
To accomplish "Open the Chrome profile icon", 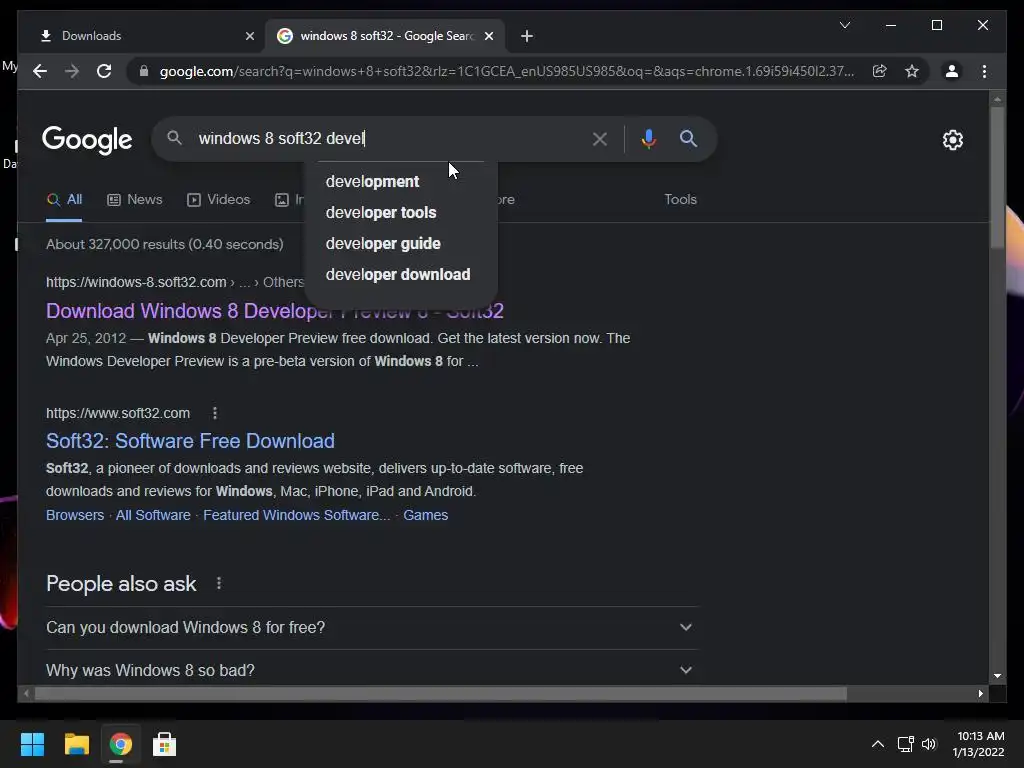I will [x=952, y=71].
